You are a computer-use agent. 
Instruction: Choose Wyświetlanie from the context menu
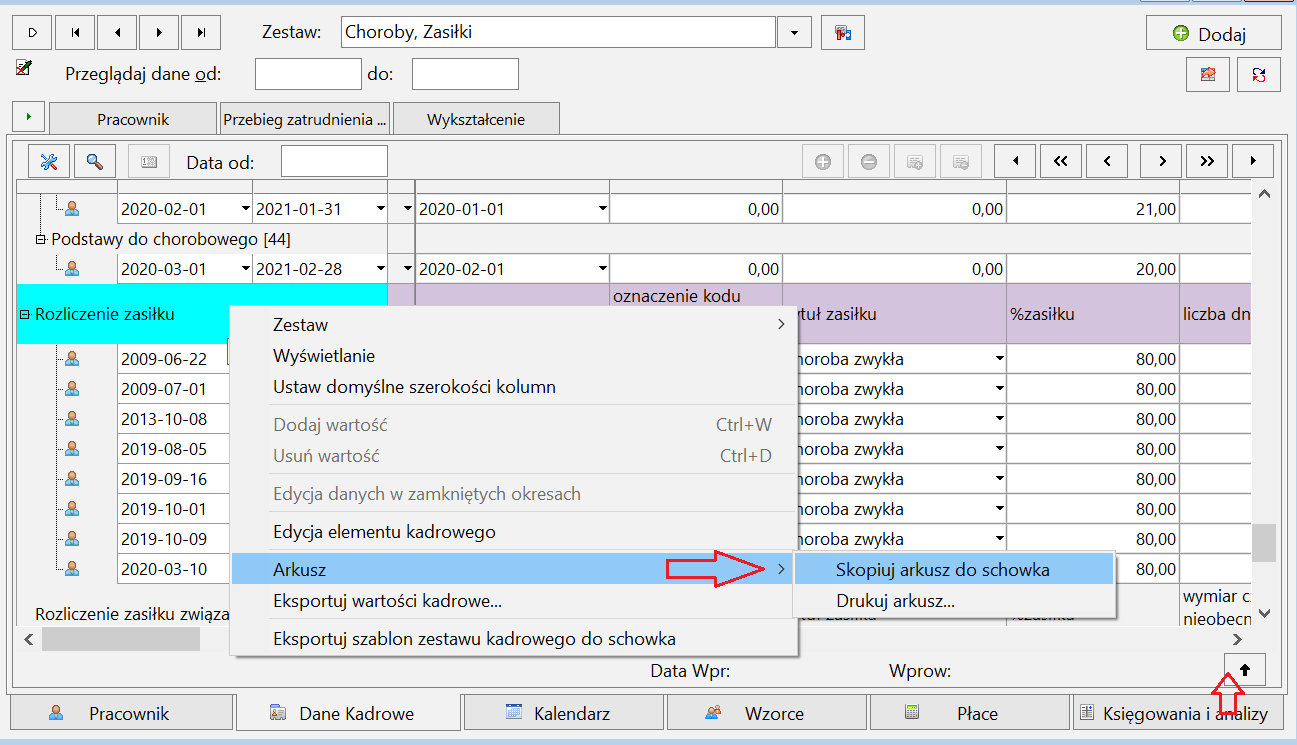(514, 355)
